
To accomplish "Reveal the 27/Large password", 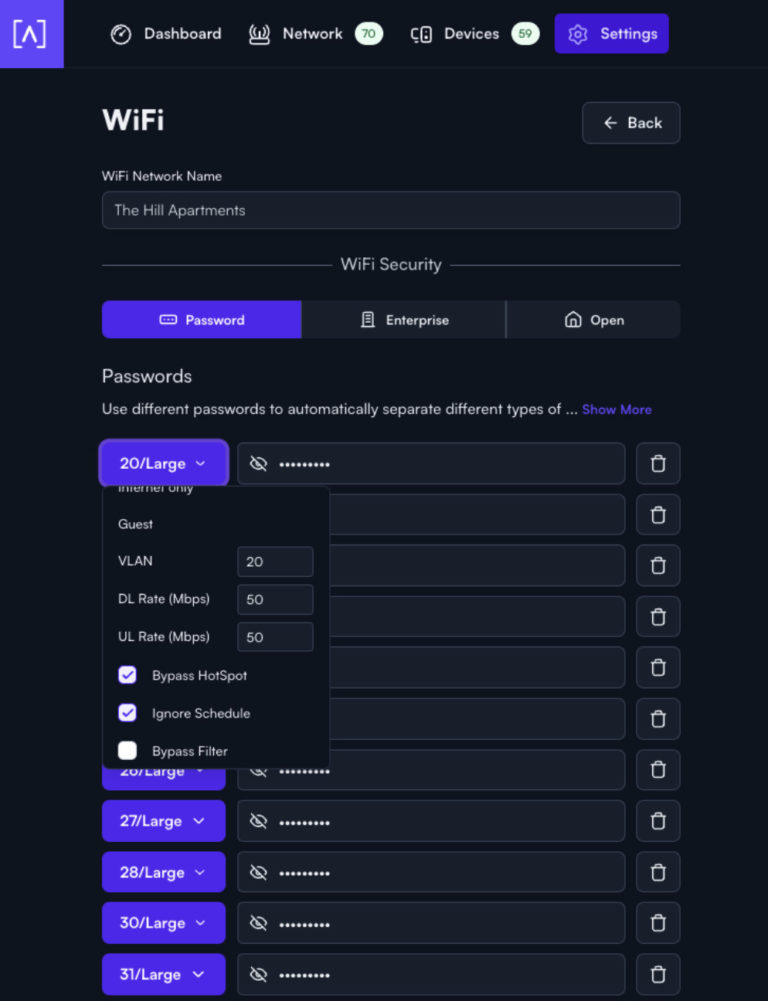I will (x=258, y=821).
